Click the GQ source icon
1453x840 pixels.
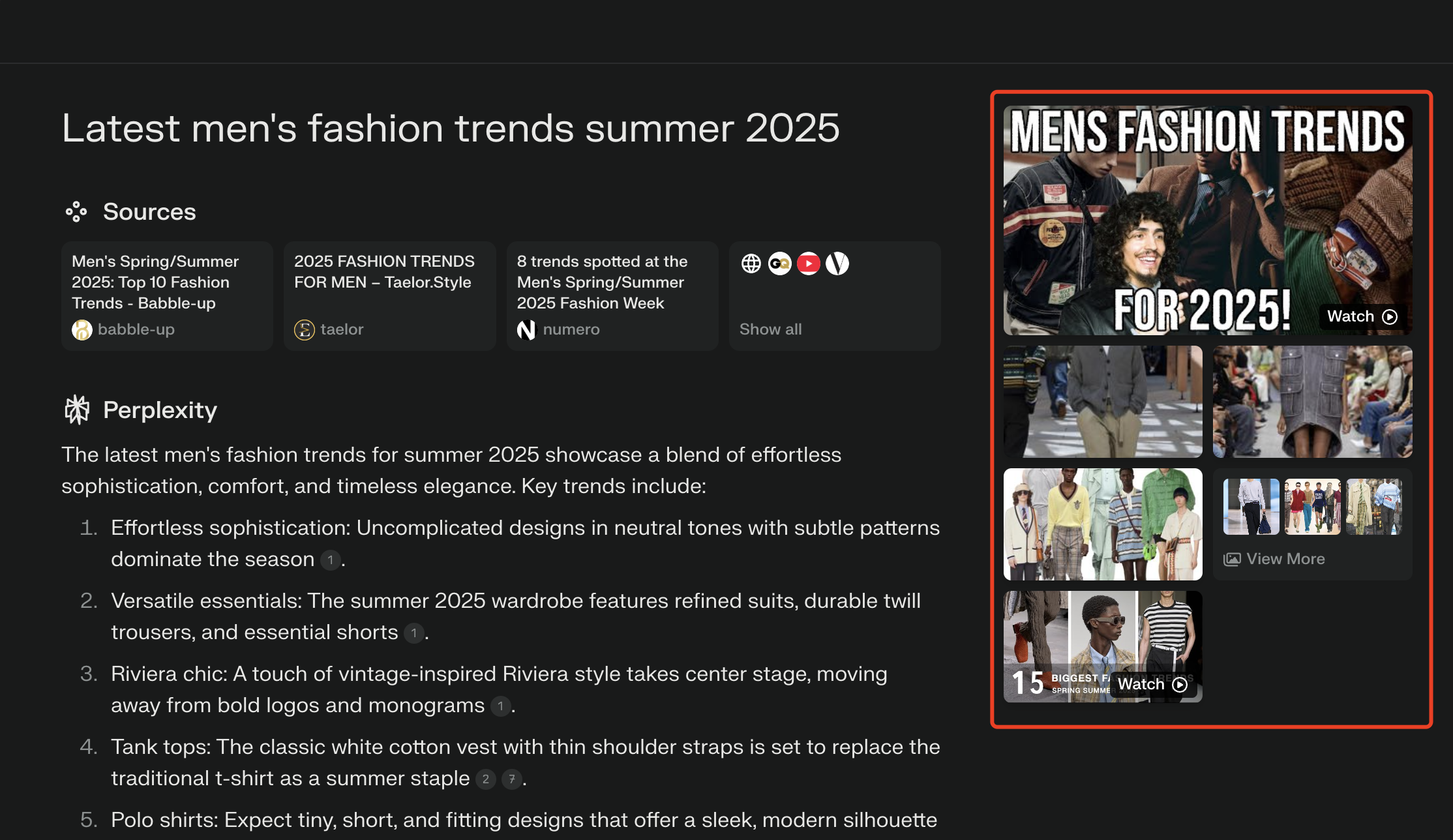coord(780,263)
